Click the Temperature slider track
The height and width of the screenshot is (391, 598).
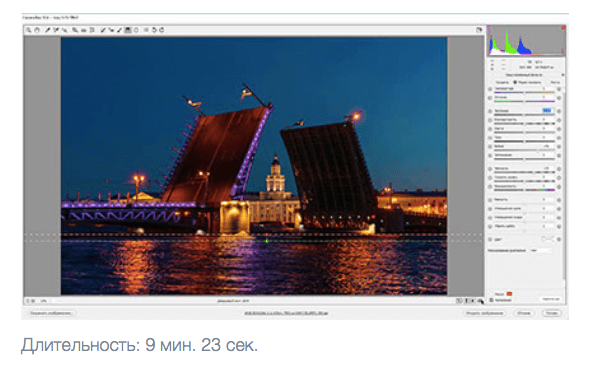pos(524,92)
